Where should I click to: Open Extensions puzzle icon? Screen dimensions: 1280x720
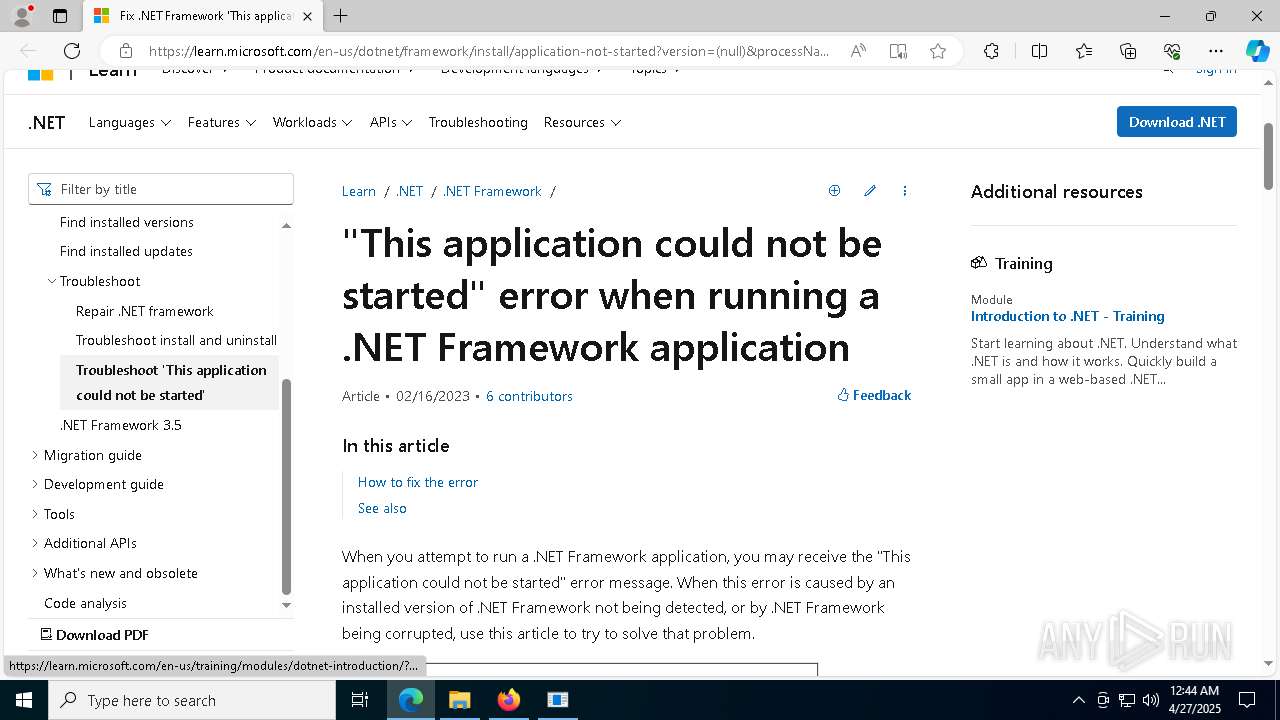coord(991,51)
